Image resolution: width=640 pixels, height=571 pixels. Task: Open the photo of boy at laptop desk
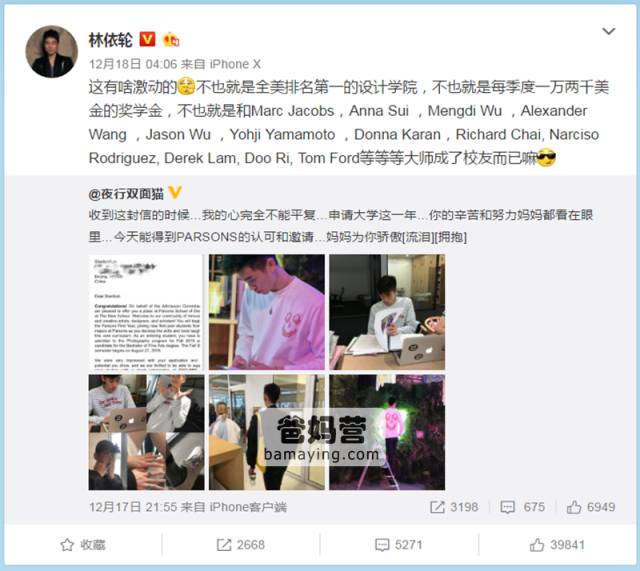pyautogui.click(x=387, y=312)
